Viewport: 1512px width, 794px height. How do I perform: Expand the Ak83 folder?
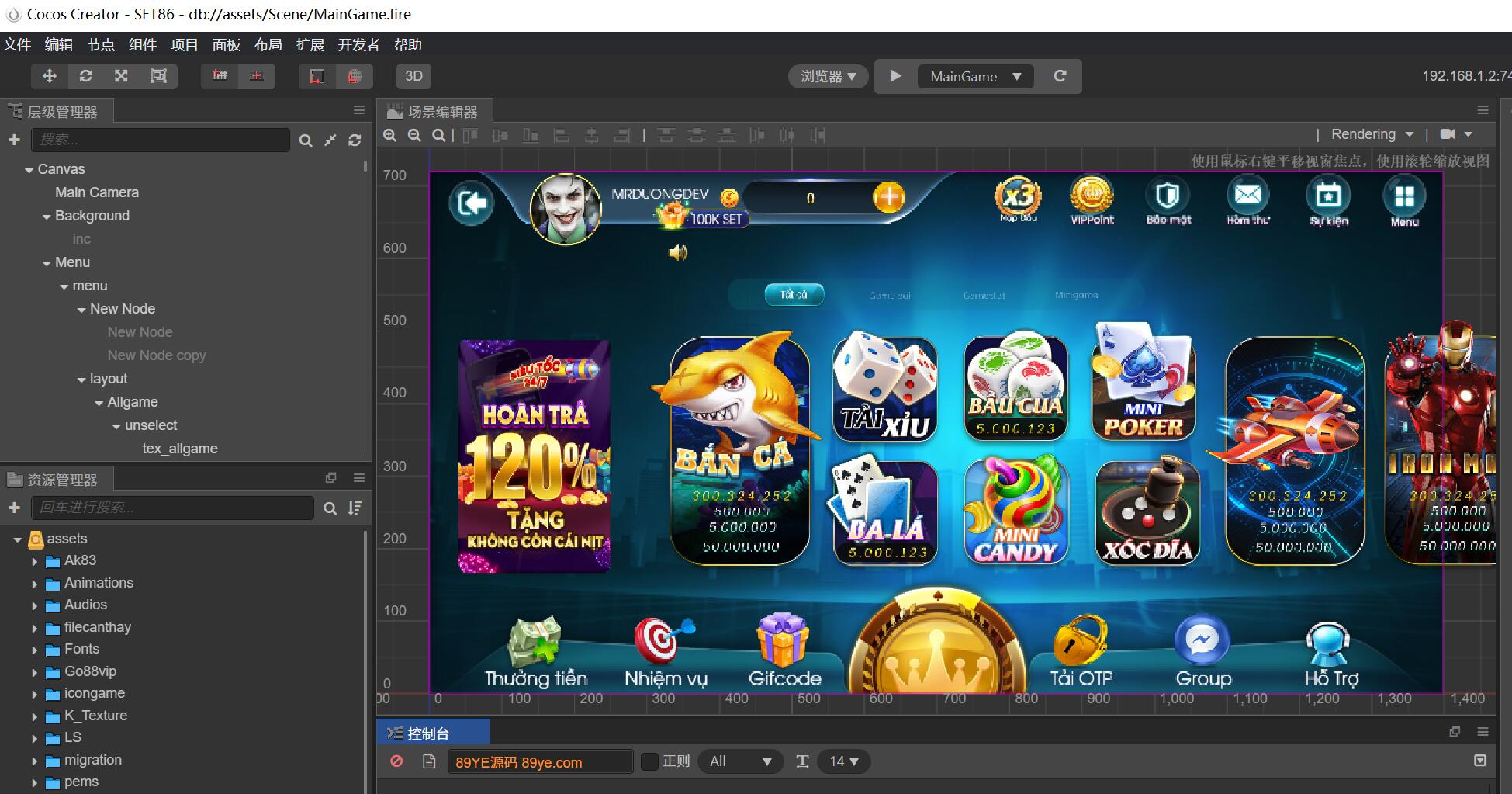(34, 561)
